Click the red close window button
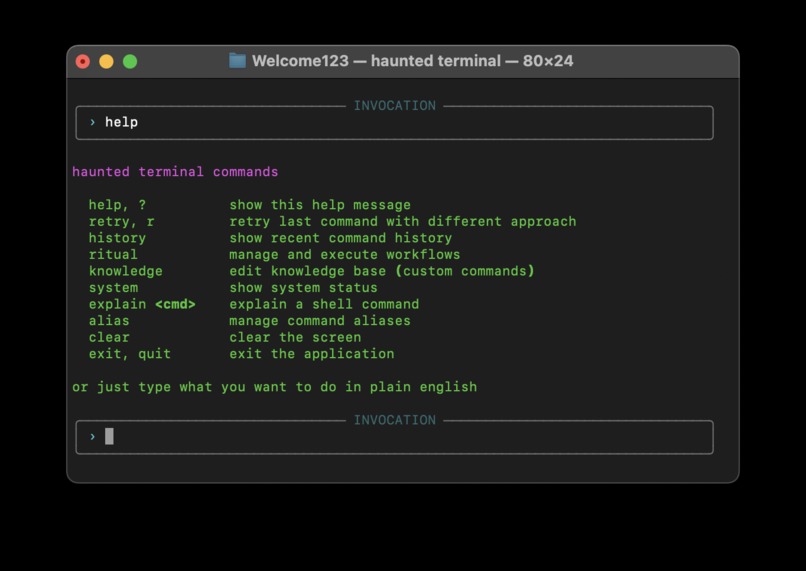The height and width of the screenshot is (571, 806). coord(83,62)
